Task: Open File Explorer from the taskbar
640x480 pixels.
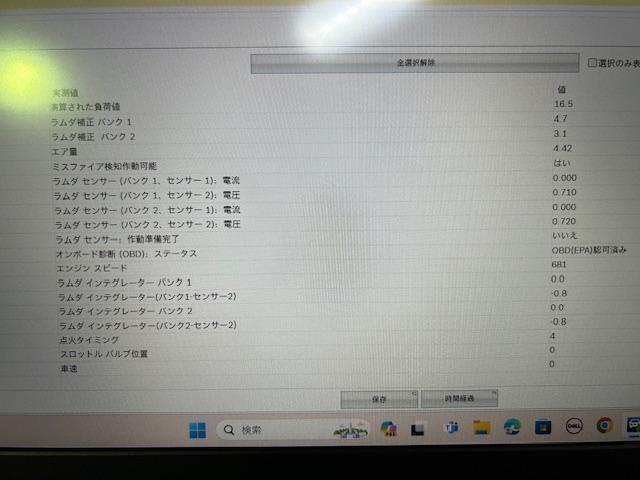Action: coord(481,428)
